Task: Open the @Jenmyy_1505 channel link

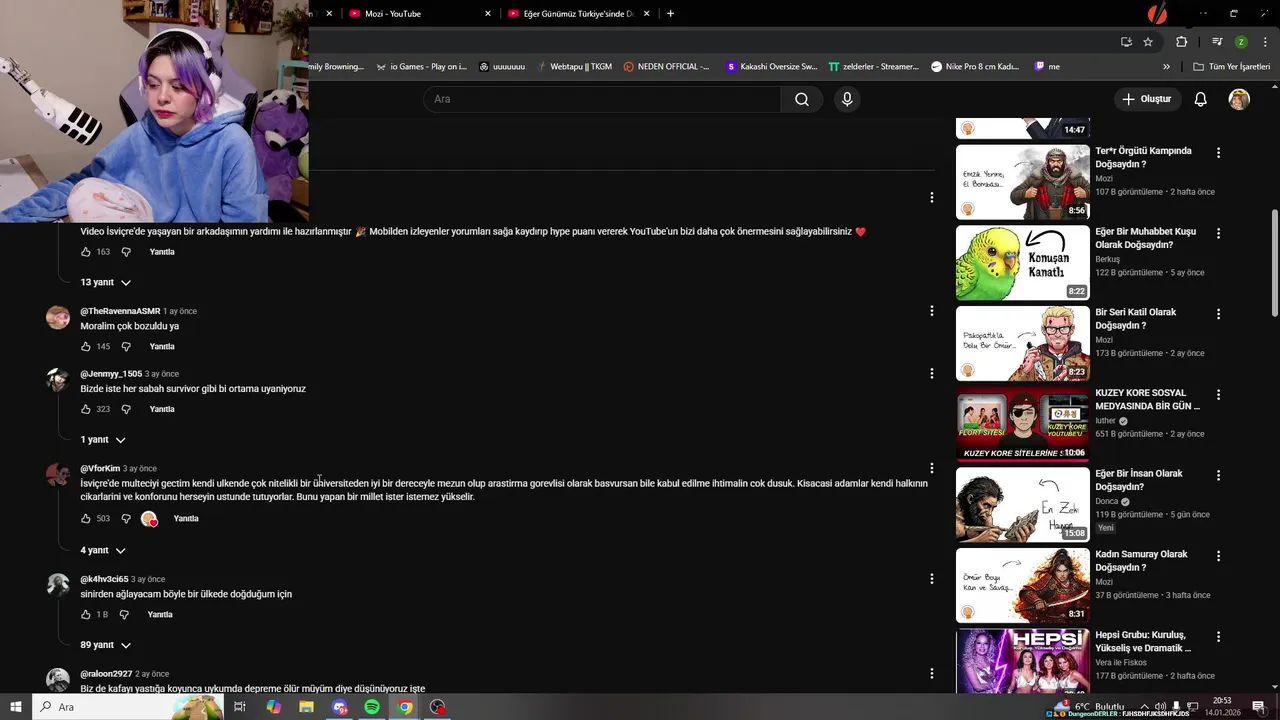Action: click(x=111, y=374)
